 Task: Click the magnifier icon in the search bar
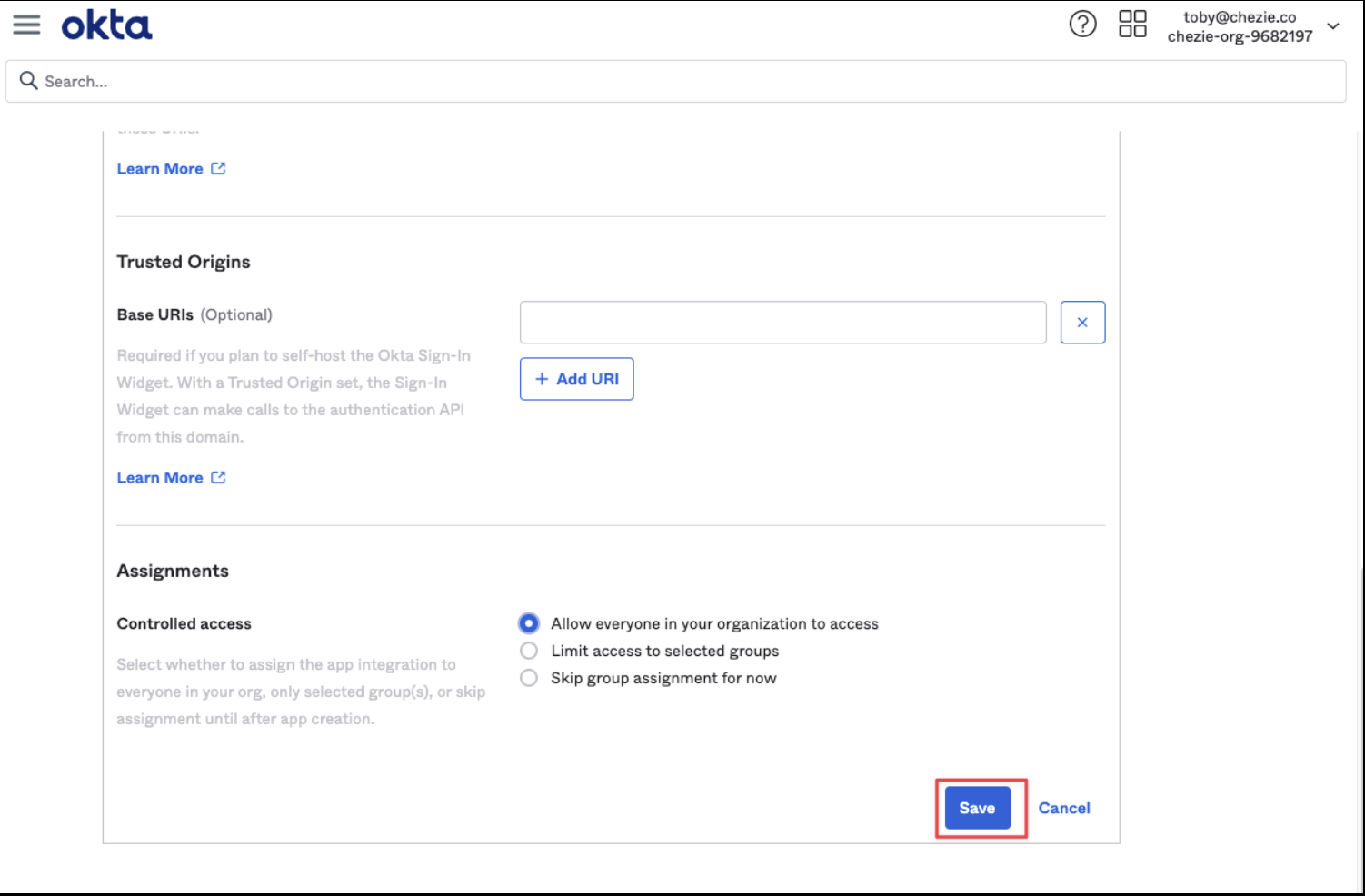point(29,81)
